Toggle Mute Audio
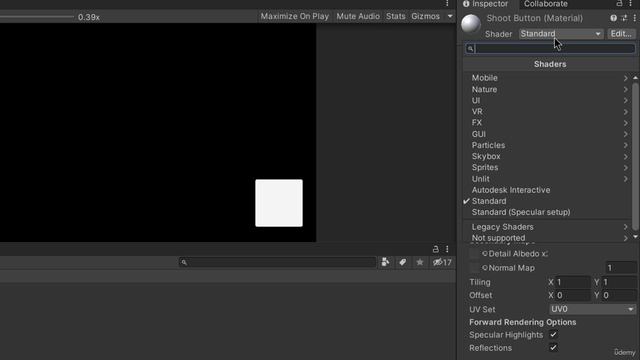 (x=358, y=16)
